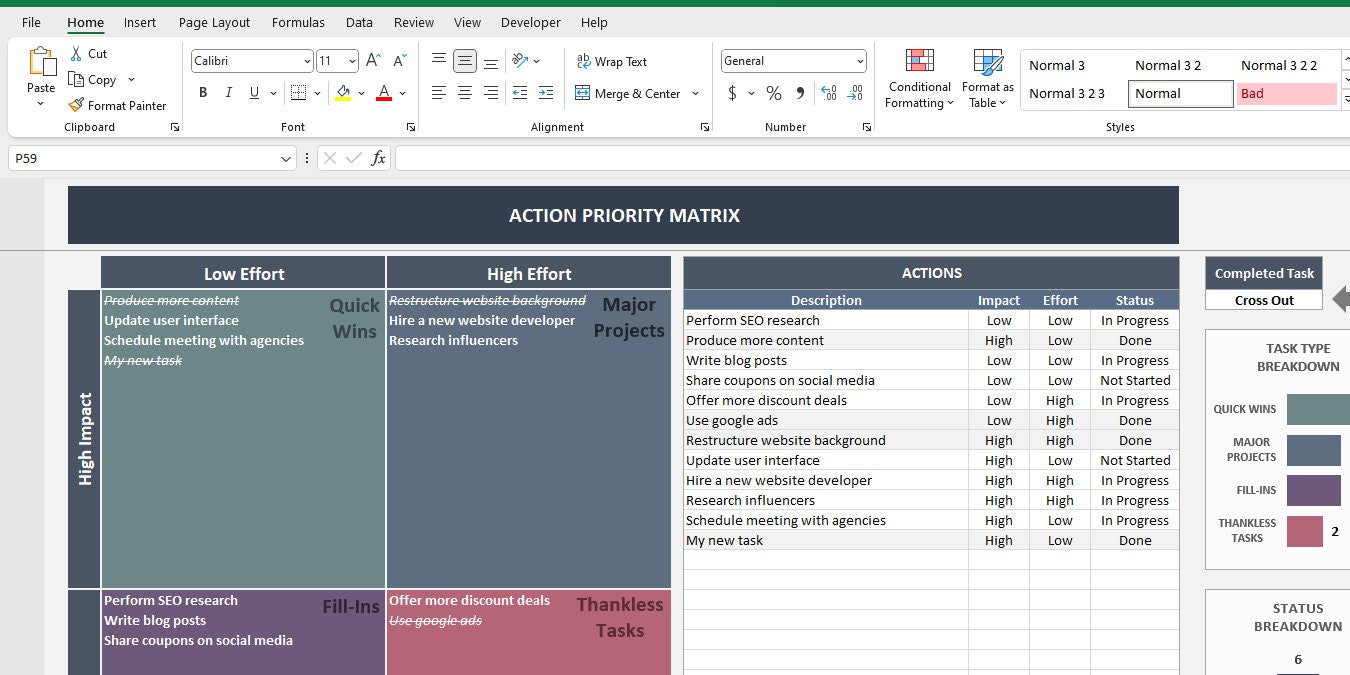Screen dimensions: 1350x675
Task: Apply the Bad cell style
Action: coord(1287,93)
